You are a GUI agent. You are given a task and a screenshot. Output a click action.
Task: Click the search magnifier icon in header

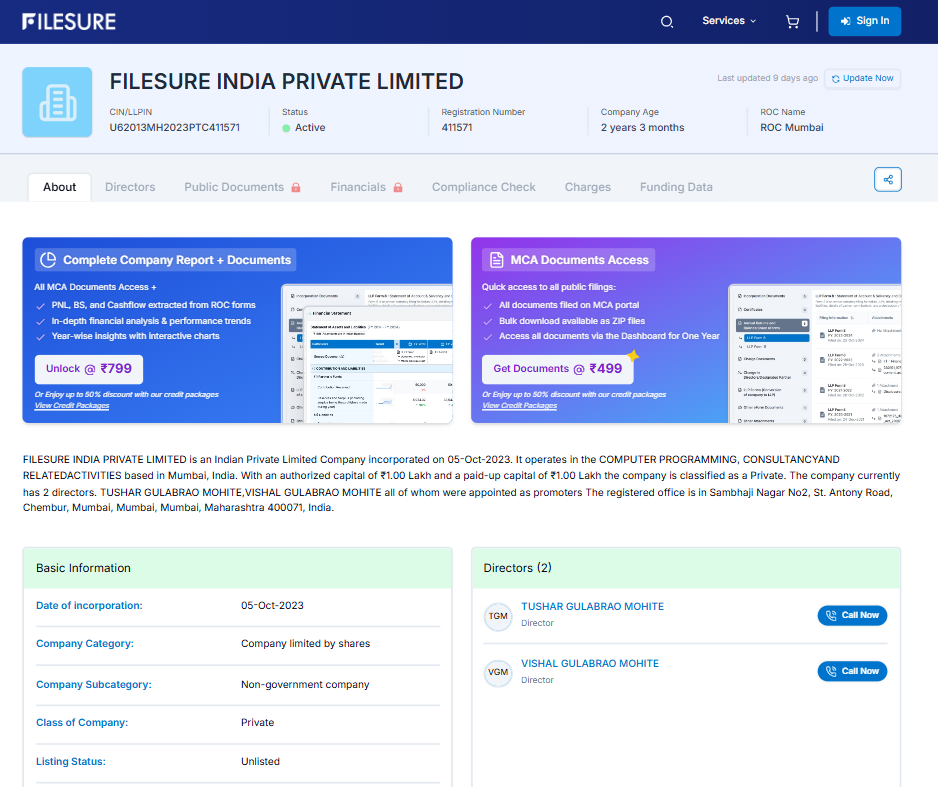[667, 21]
